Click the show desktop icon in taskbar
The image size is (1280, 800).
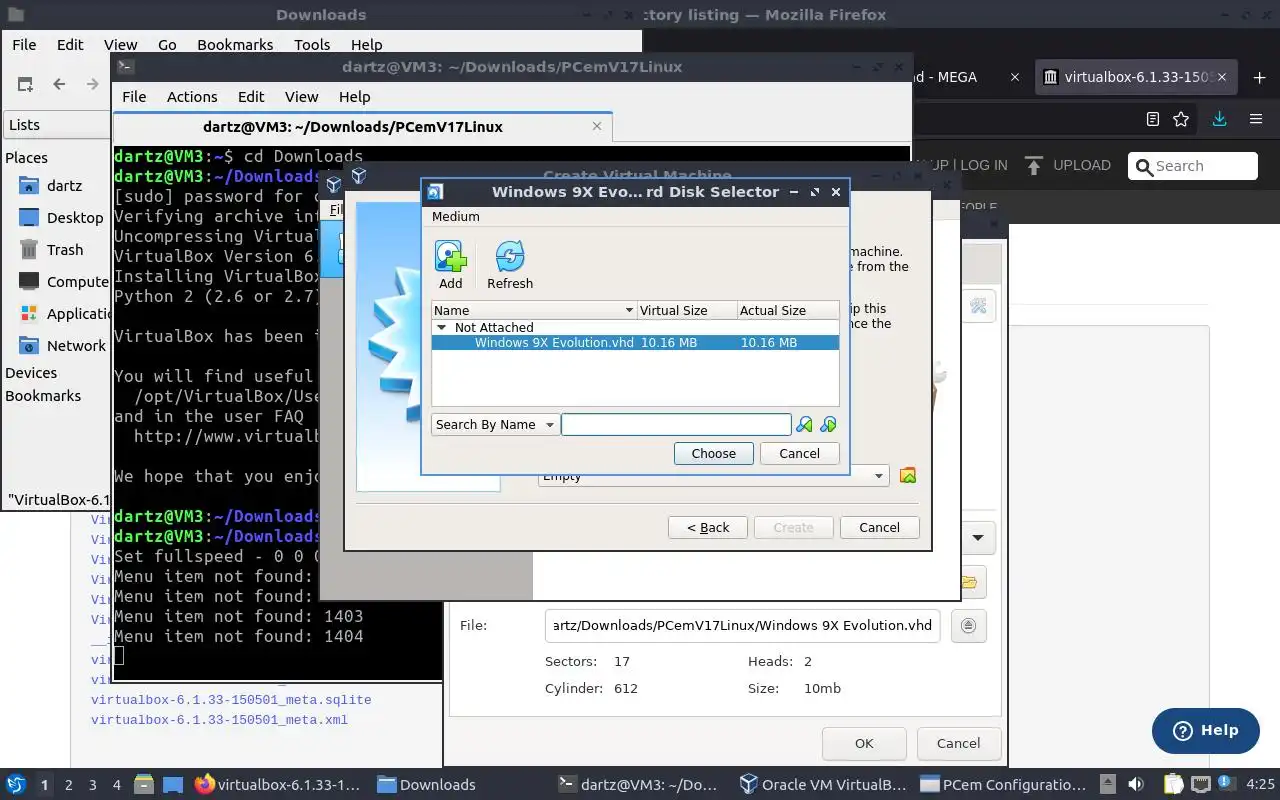pos(172,784)
